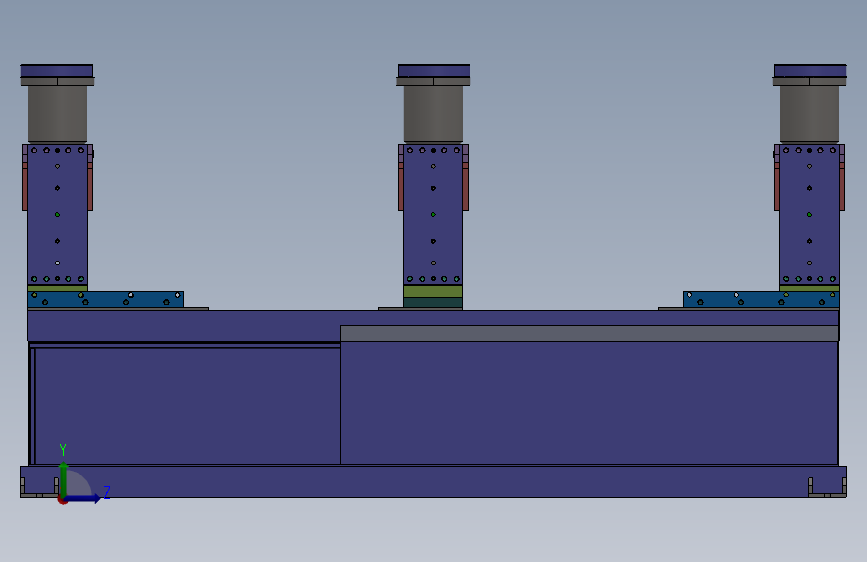Select the green block under middle column
867x562 pixels.
pos(433,291)
